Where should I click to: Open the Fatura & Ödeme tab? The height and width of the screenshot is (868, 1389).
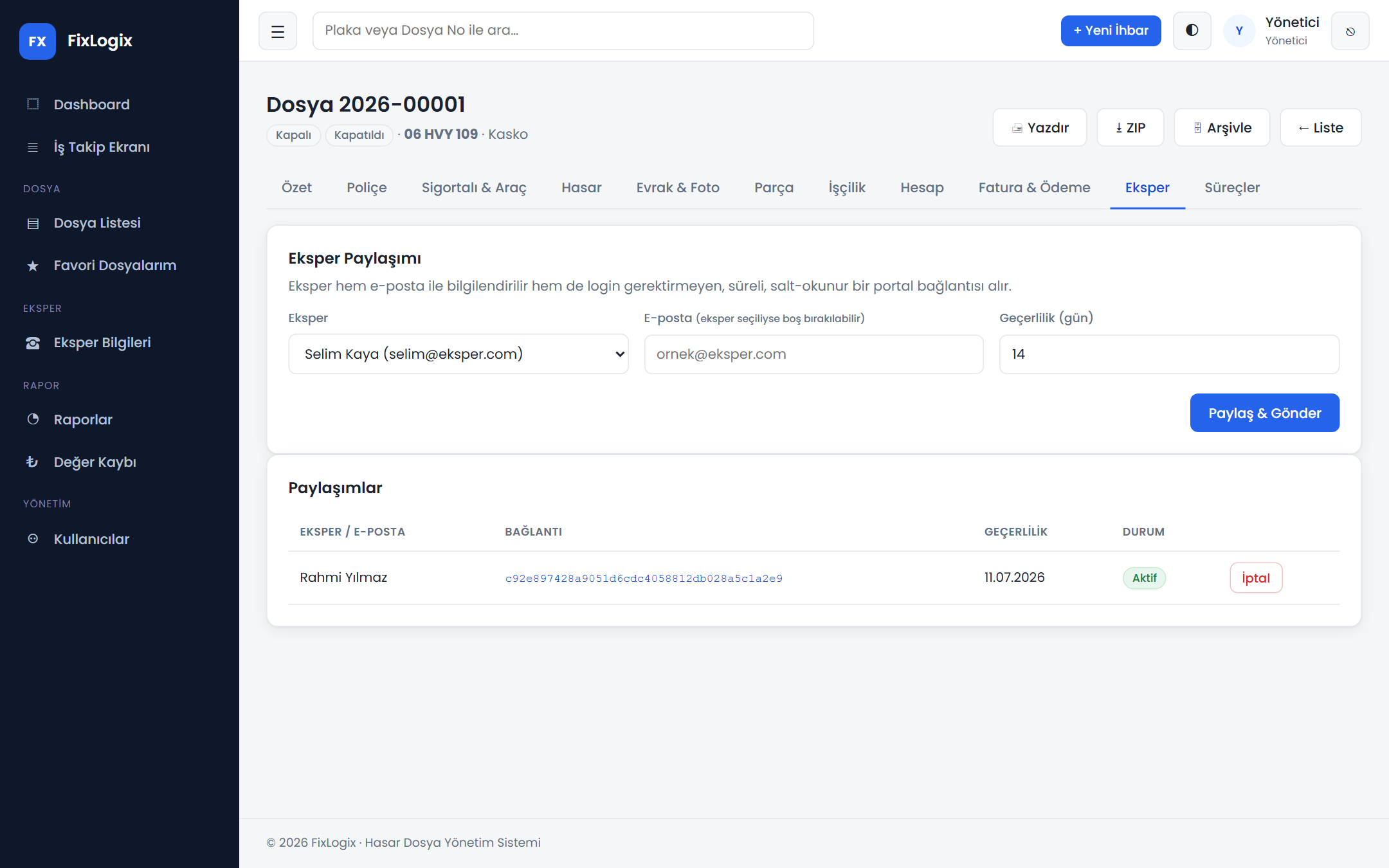[x=1034, y=188]
